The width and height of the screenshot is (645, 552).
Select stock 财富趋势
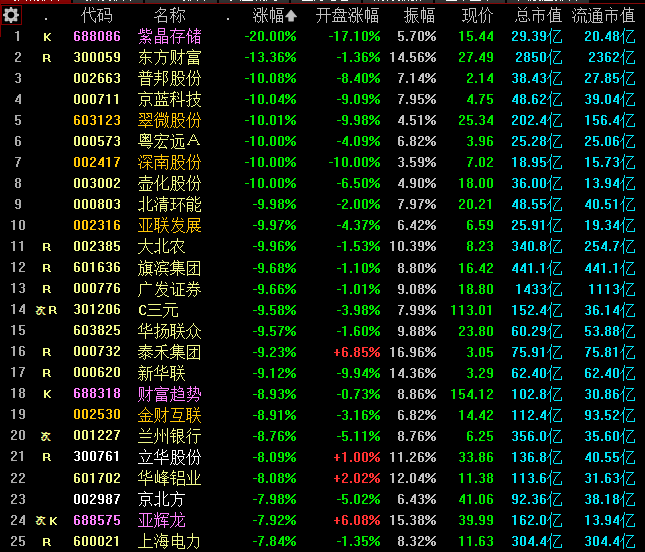click(x=169, y=394)
